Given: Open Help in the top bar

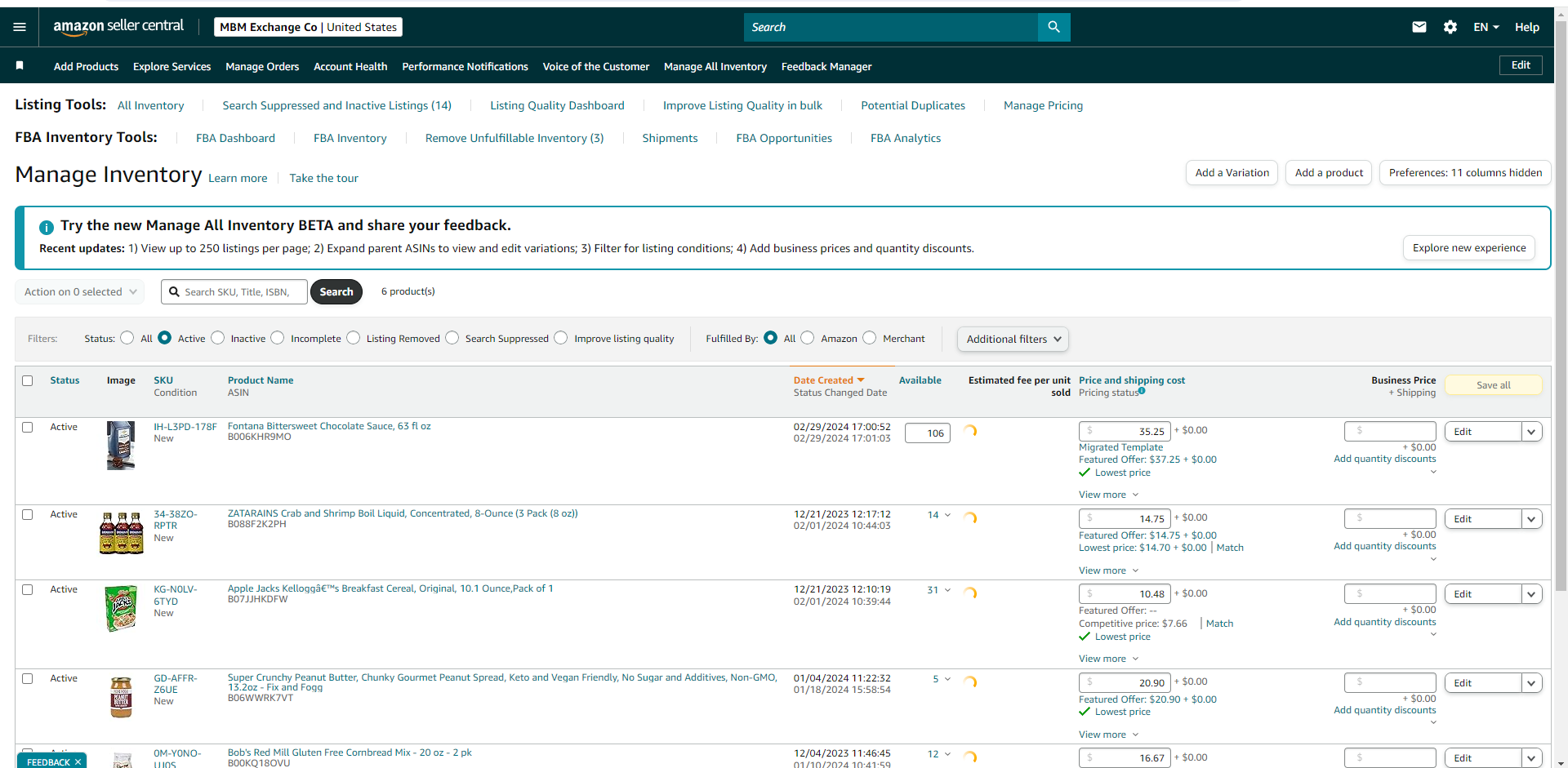Looking at the screenshot, I should 1527,27.
